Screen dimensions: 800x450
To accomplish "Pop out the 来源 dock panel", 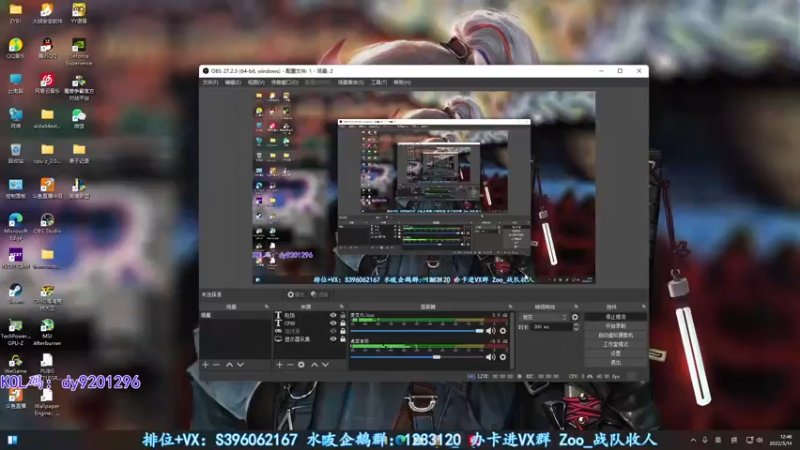I will tap(341, 307).
